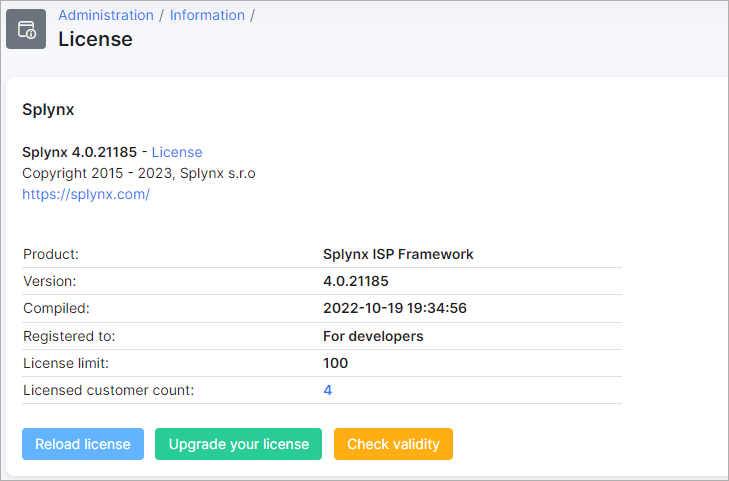Select the version value 4.0.21185 in the table
The image size is (729, 481).
tap(356, 281)
